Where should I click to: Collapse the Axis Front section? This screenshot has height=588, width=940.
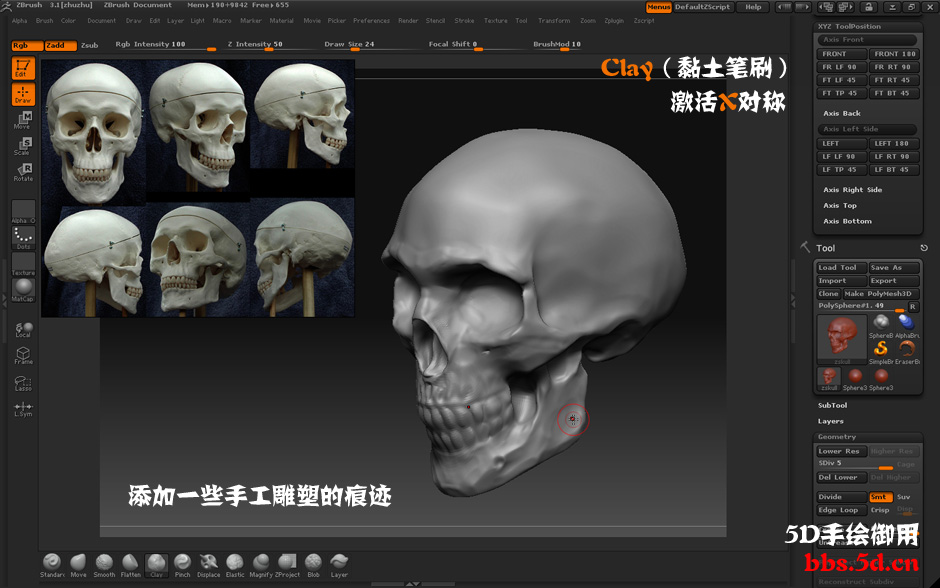[x=867, y=40]
